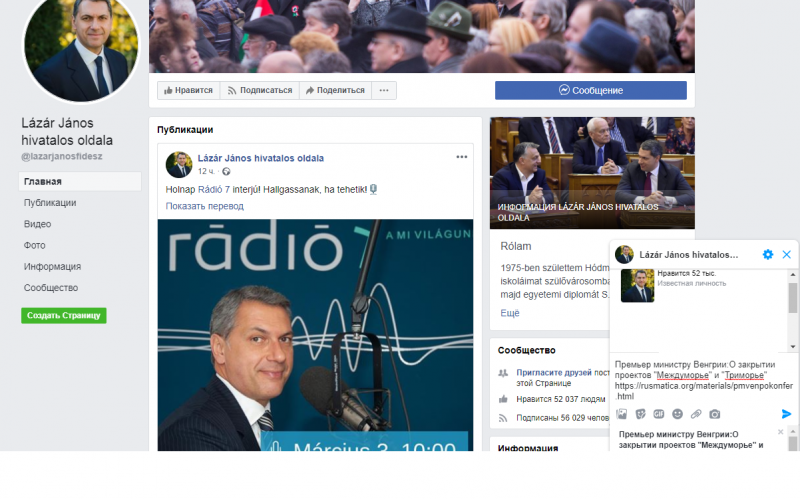Click the Rólam heading in info card
Viewport: 800px width, 499px height.
(x=516, y=246)
